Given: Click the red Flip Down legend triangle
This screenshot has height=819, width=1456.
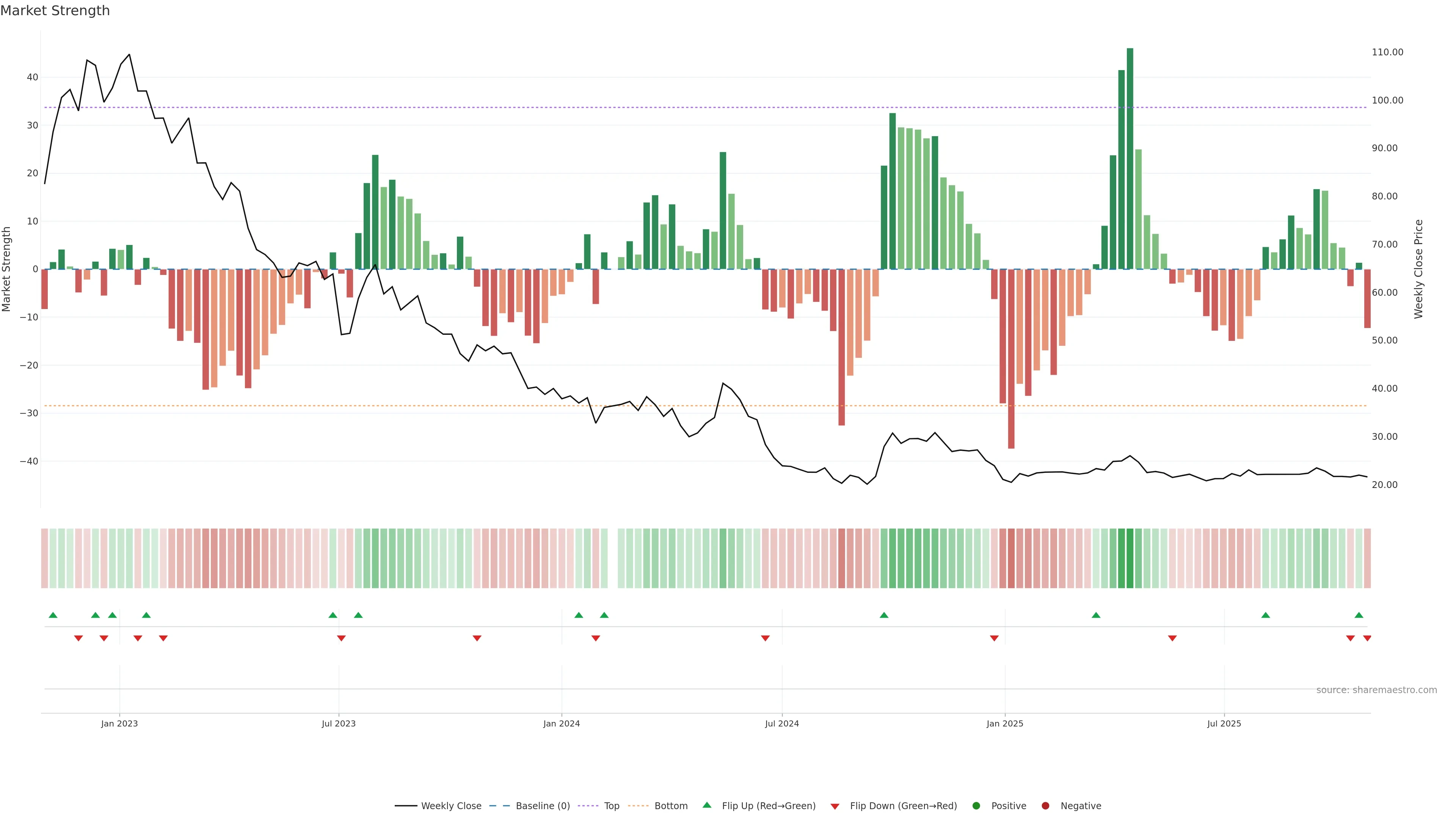Looking at the screenshot, I should (835, 806).
